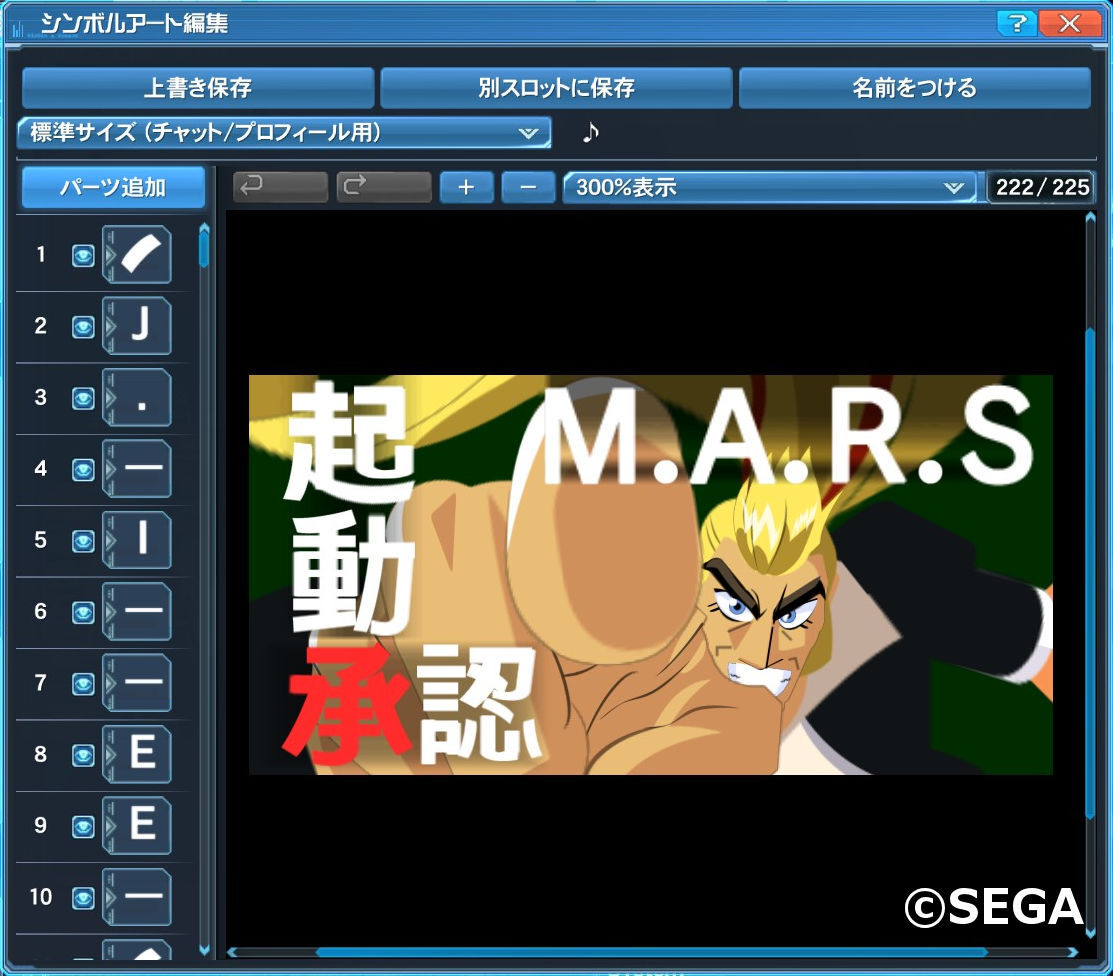Toggle visibility eye of layer 3
Viewport: 1113px width, 976px height.
[x=83, y=399]
